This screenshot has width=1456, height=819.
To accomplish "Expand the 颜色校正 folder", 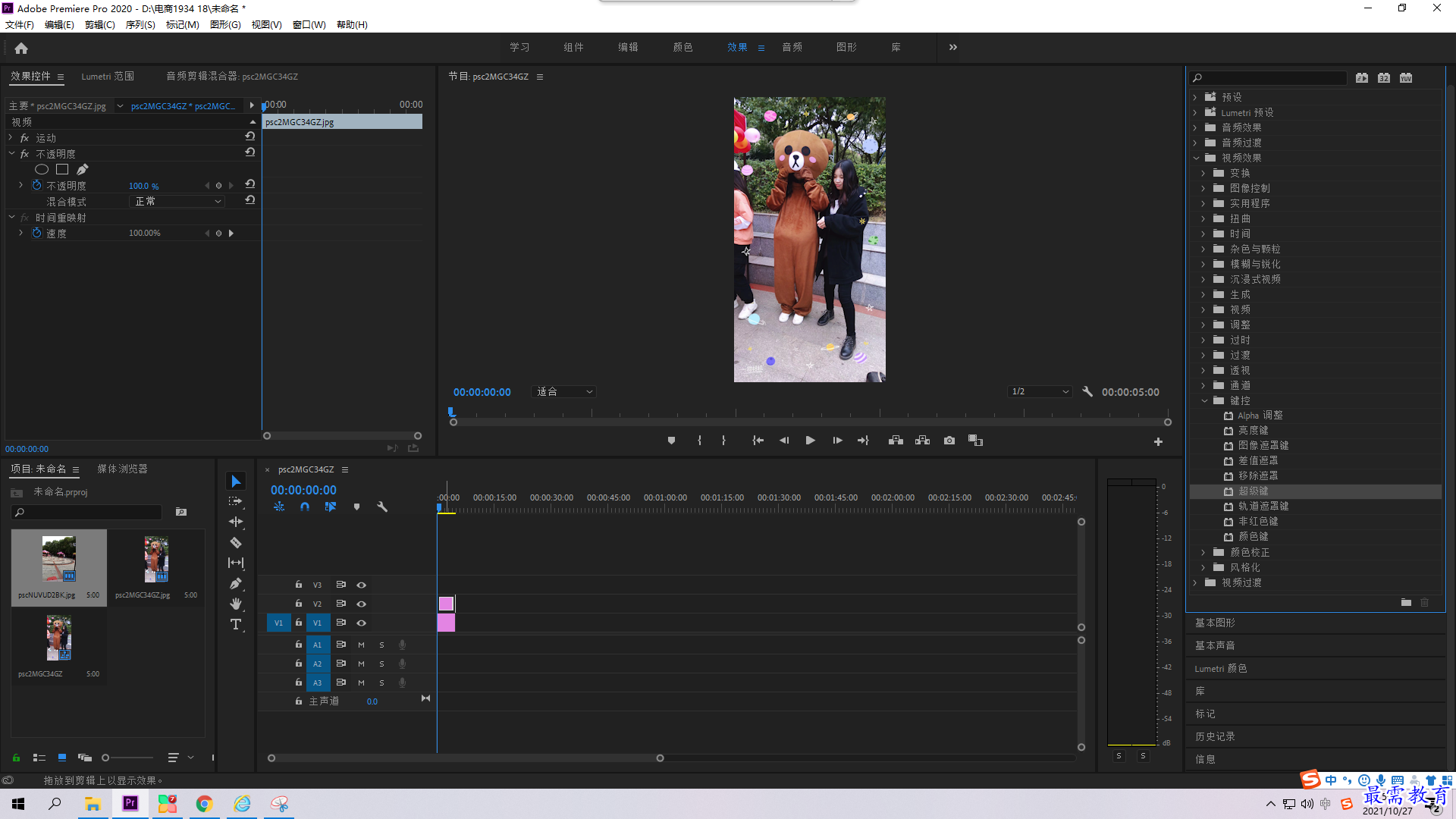I will 1203,552.
